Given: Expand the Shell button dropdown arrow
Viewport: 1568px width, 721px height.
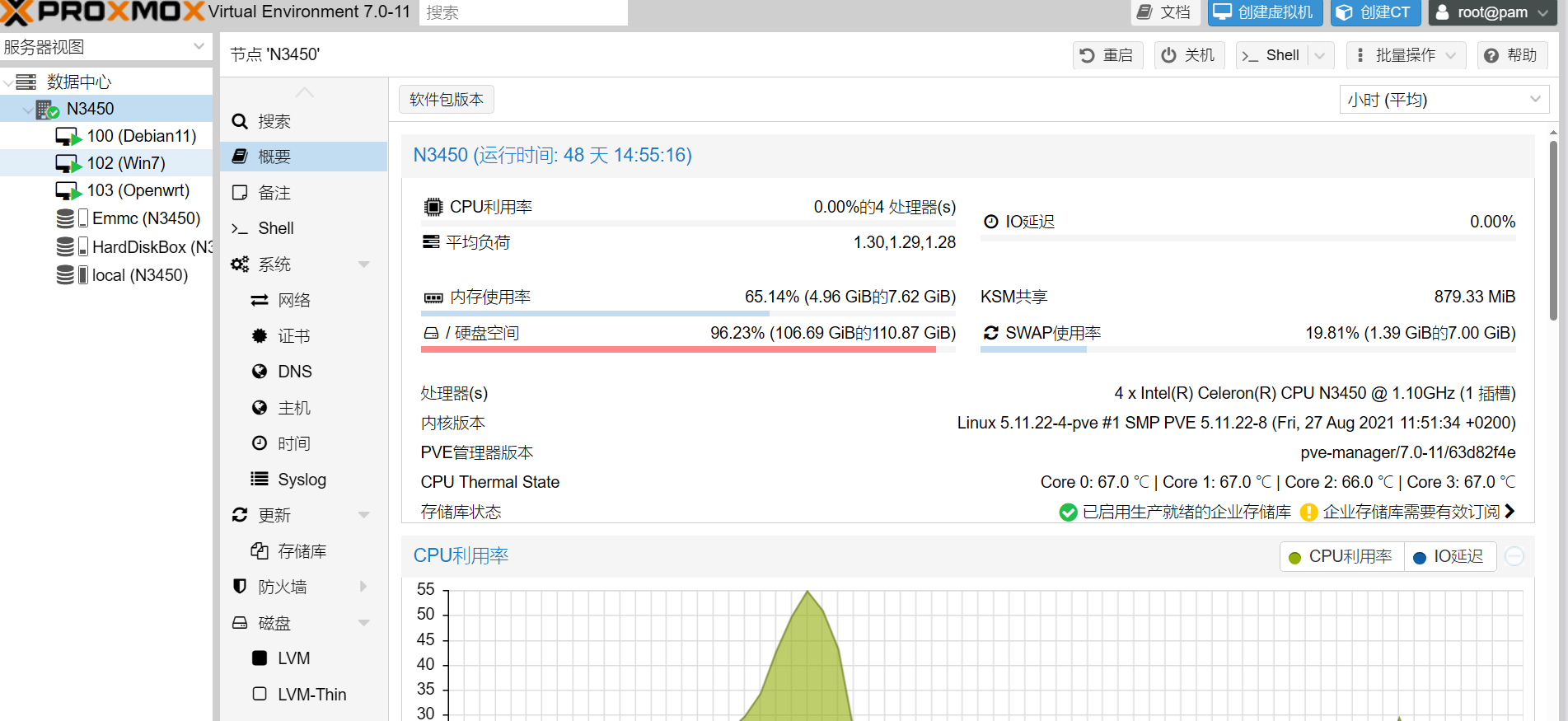Looking at the screenshot, I should coord(1320,55).
